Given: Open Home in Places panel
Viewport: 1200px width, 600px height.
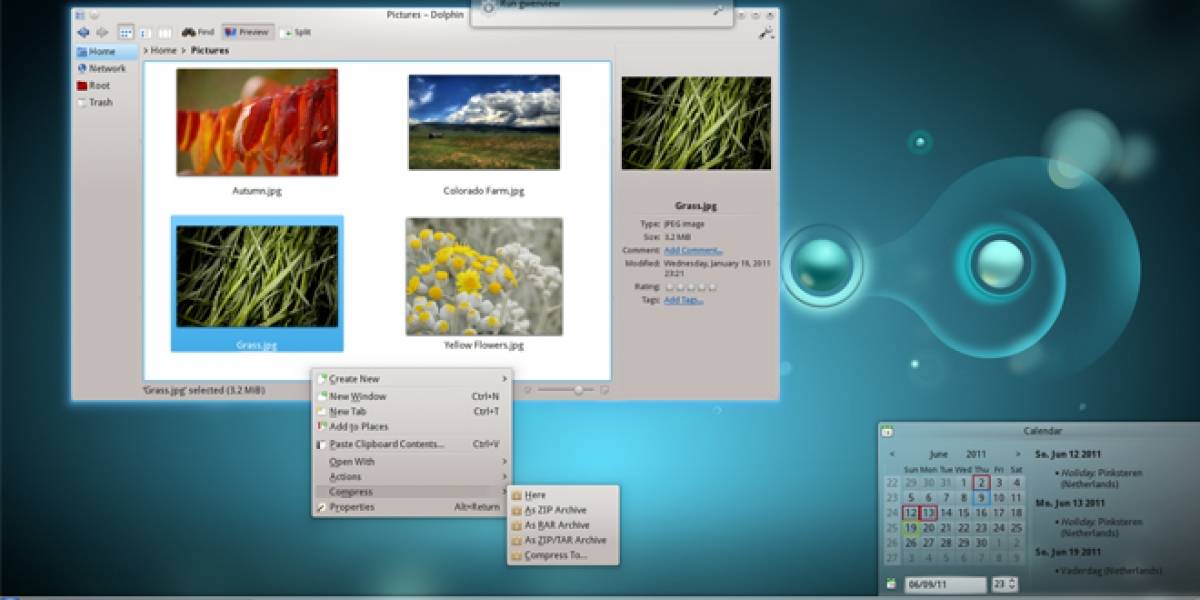Looking at the screenshot, I should [105, 52].
